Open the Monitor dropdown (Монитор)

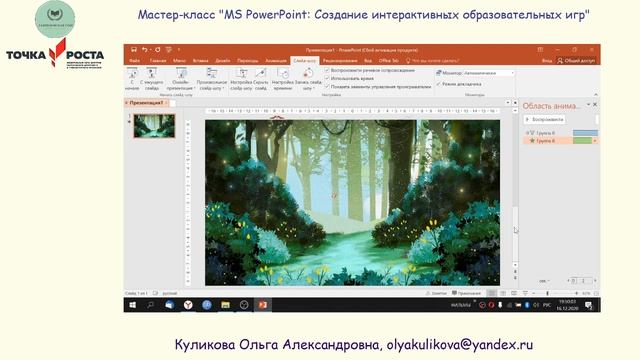pyautogui.click(x=489, y=73)
